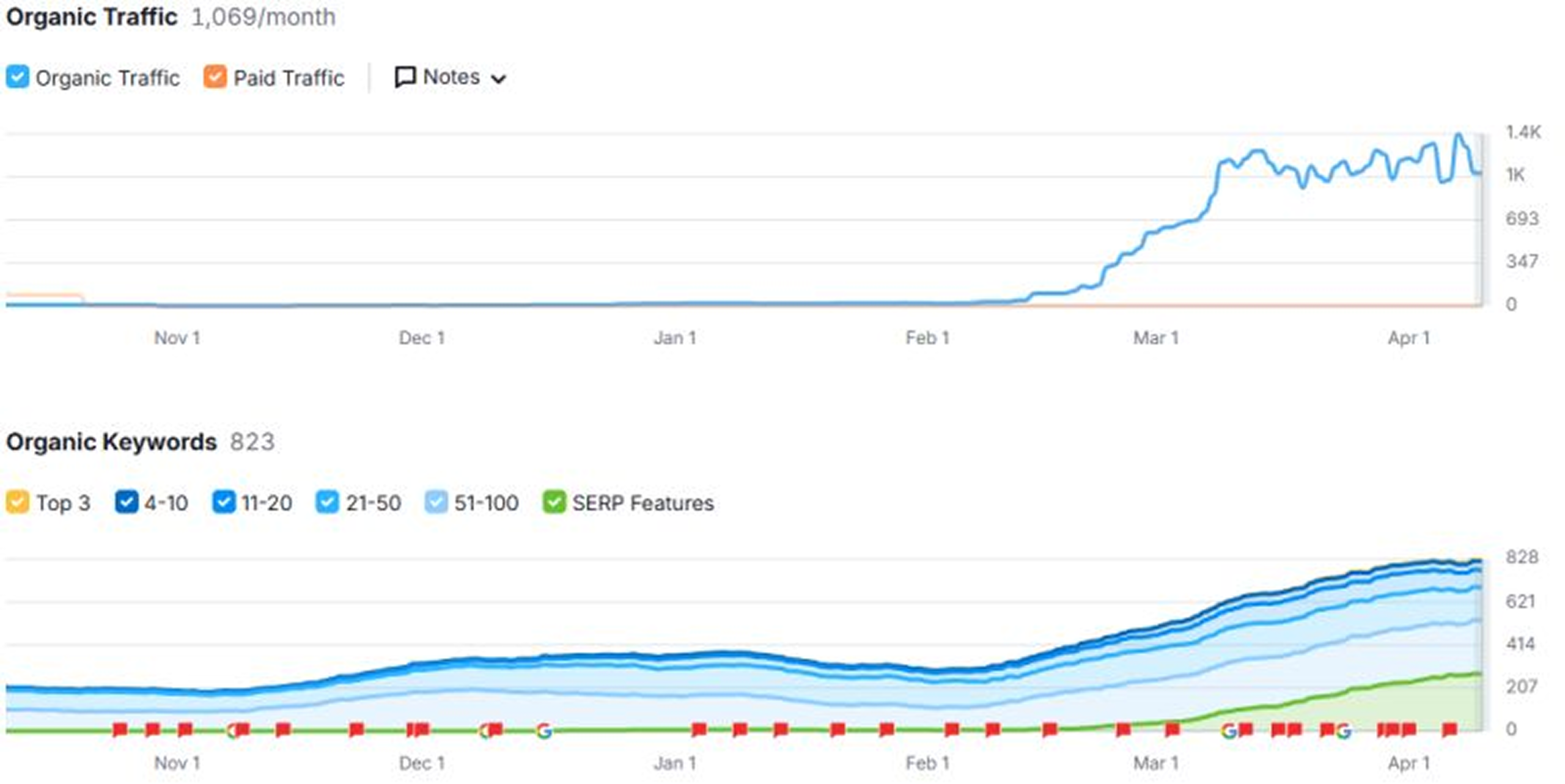1565x784 pixels.
Task: Click the 207 axis label
Action: point(1522,686)
